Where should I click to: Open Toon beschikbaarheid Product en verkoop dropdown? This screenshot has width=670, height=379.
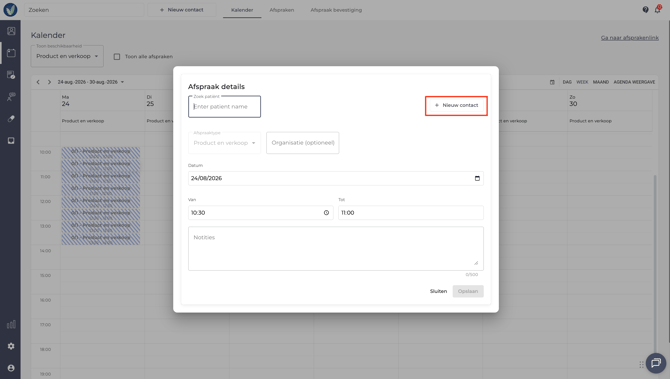[x=67, y=56]
